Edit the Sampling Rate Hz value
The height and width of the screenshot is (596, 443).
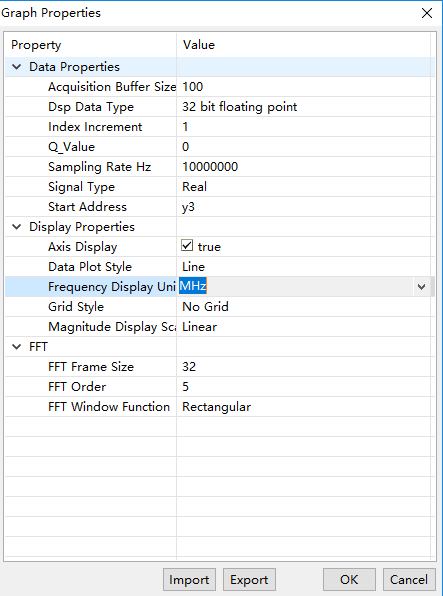305,167
